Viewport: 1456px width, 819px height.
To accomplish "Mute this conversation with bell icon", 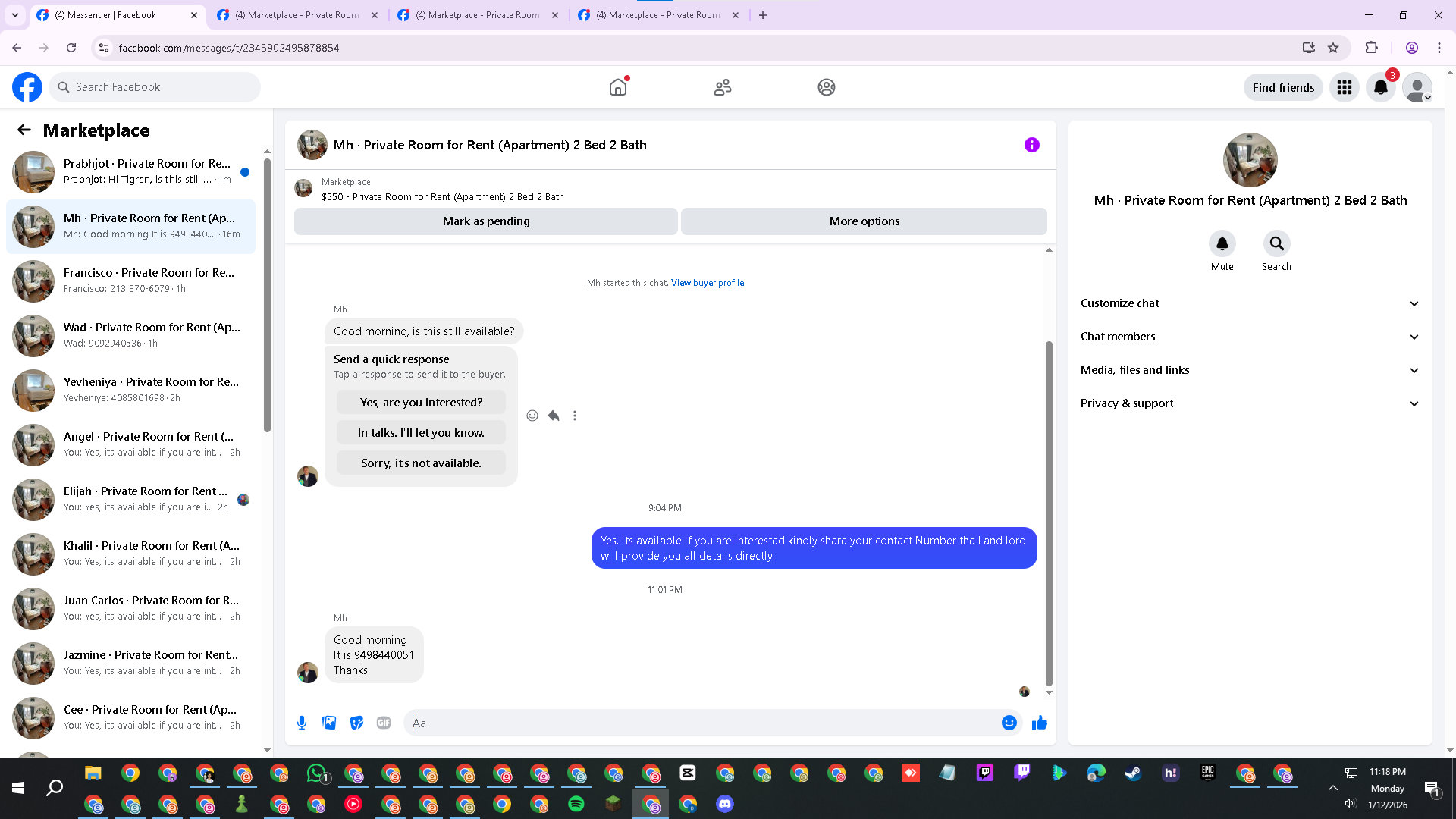I will [x=1222, y=243].
